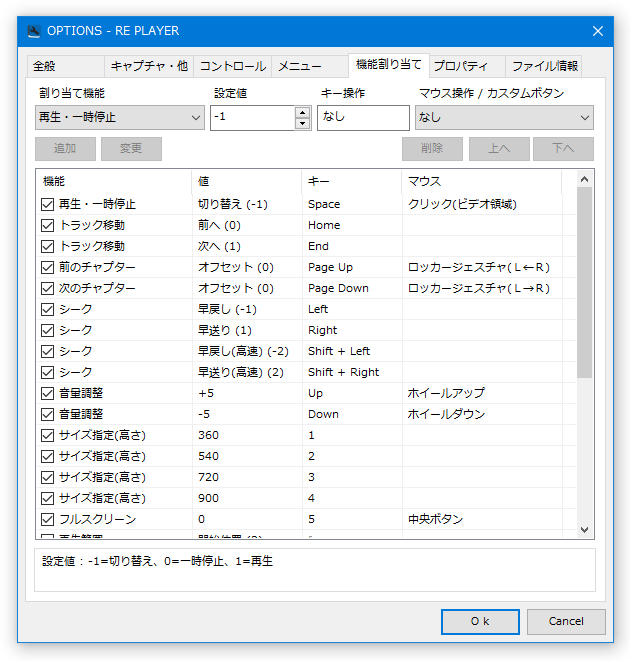Uncheck the 次のチャプター checkbox
The height and width of the screenshot is (661, 630).
(48, 288)
